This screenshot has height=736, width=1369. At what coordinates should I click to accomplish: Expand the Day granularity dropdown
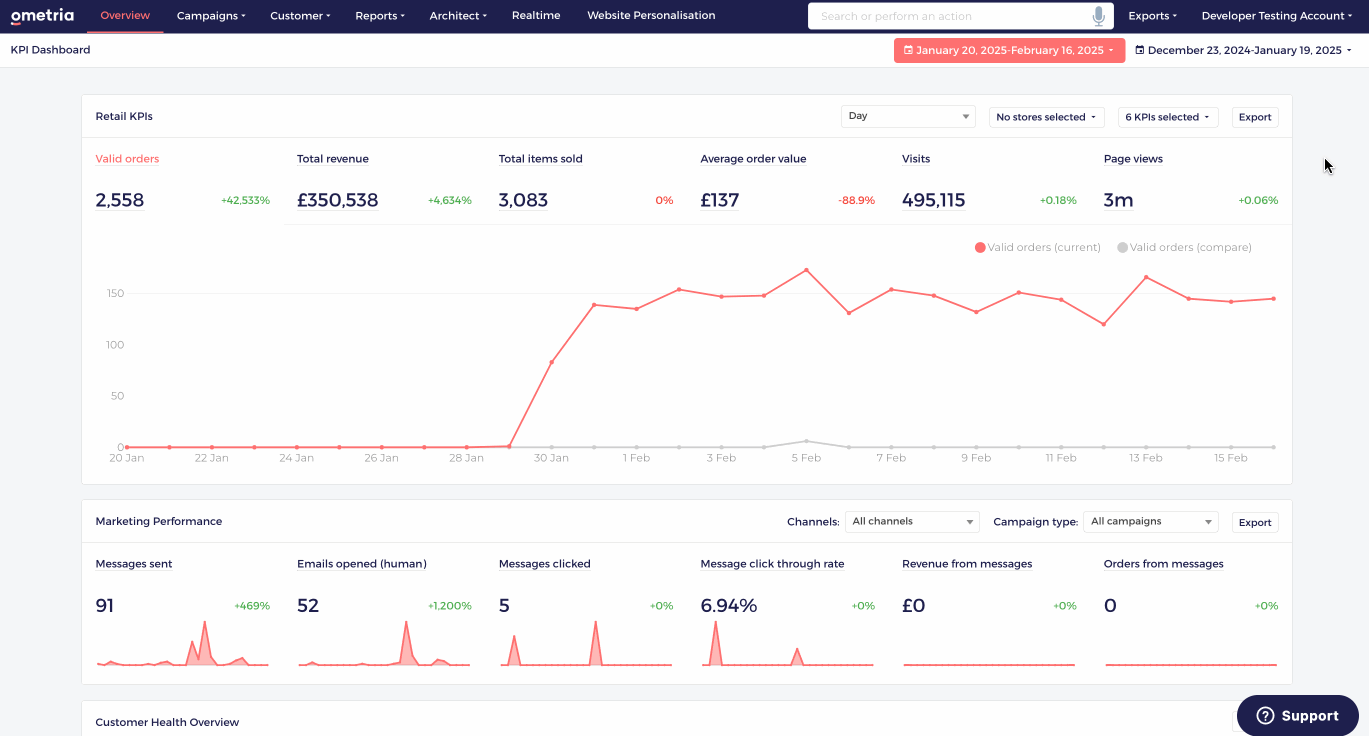(x=907, y=117)
